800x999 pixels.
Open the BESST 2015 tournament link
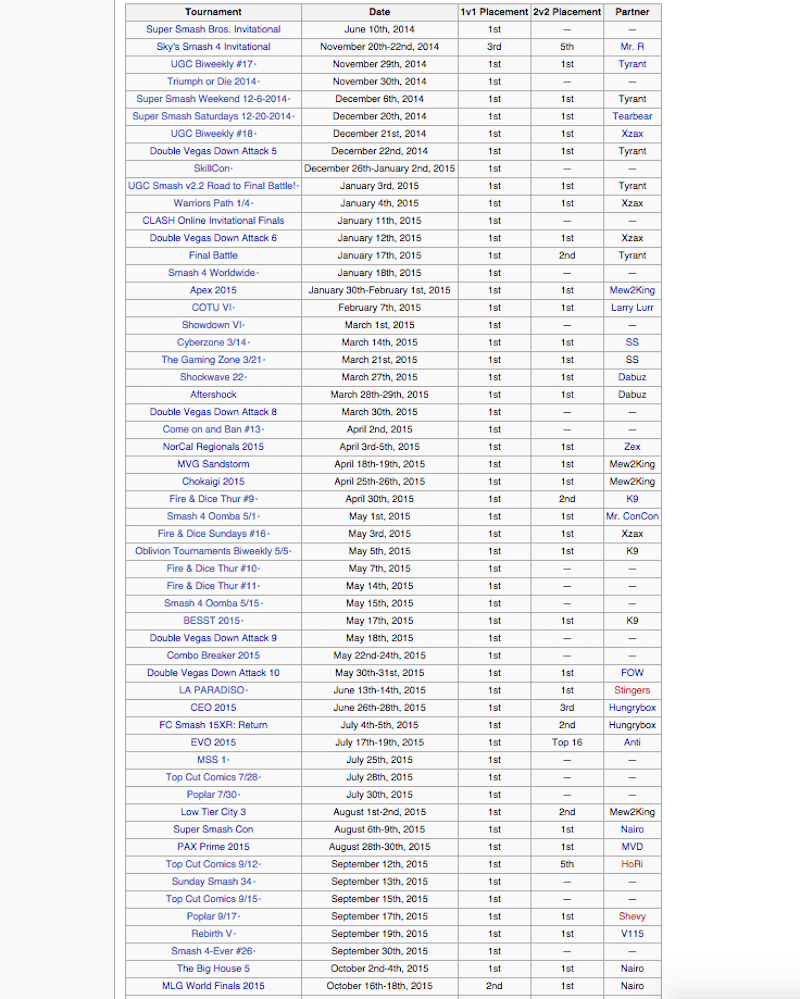212,621
